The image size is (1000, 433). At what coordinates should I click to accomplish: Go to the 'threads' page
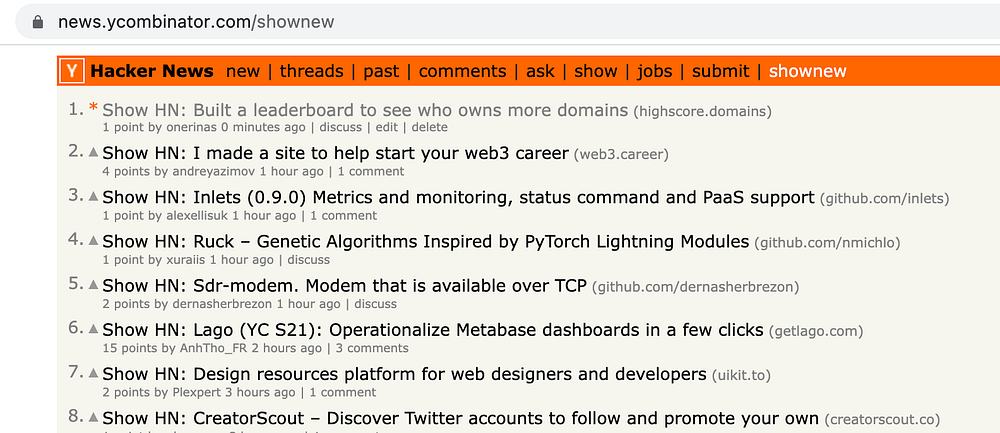311,71
